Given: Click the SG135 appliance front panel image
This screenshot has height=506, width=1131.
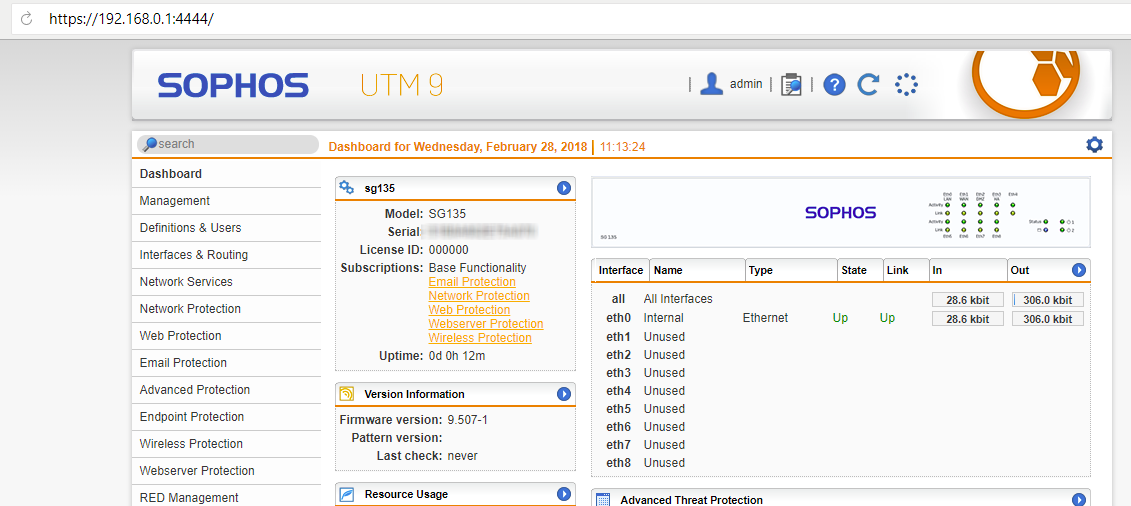Looking at the screenshot, I should coord(840,213).
